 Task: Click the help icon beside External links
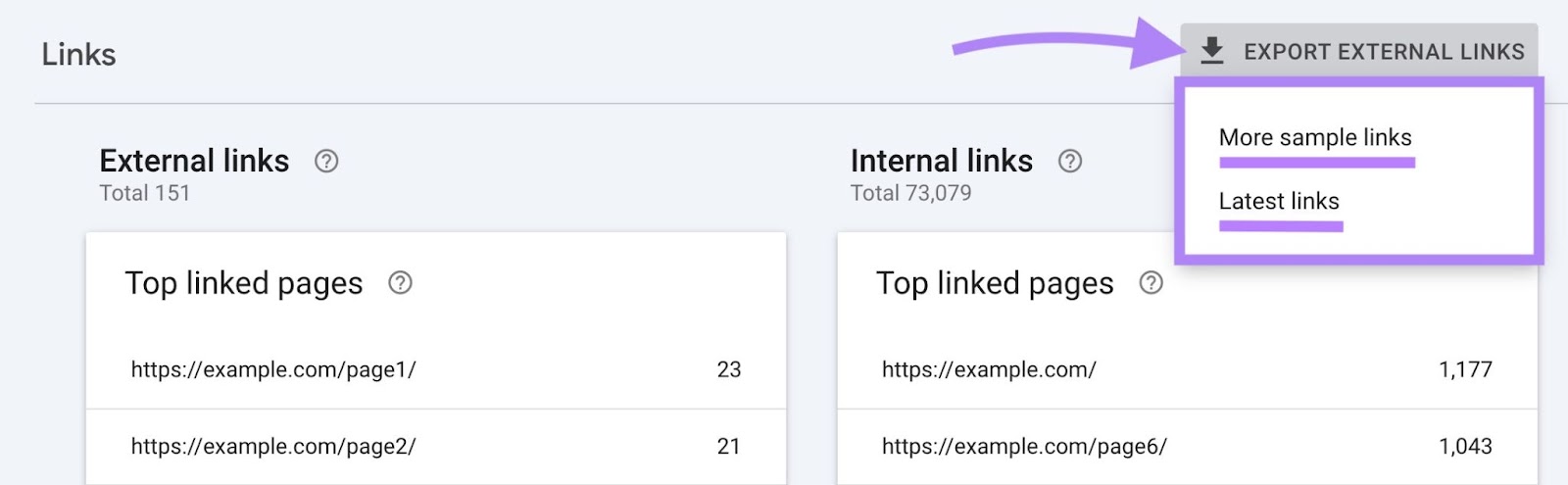point(326,161)
